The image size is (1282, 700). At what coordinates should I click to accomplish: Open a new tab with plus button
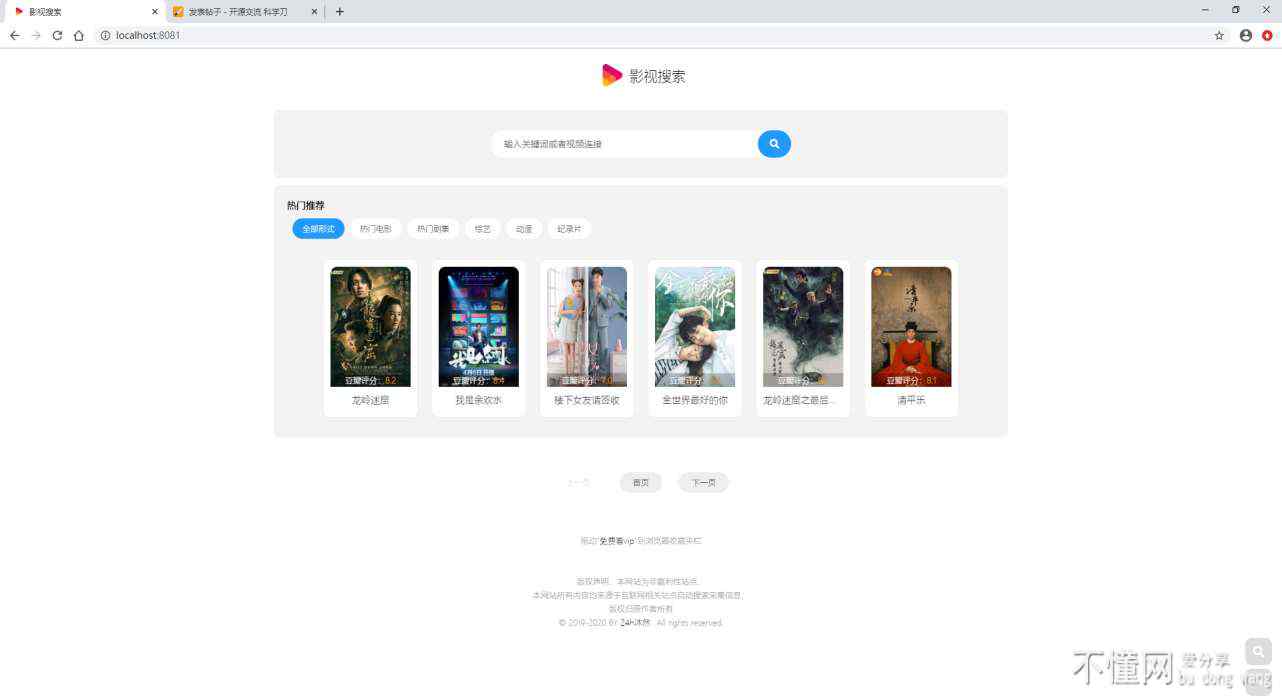(339, 12)
